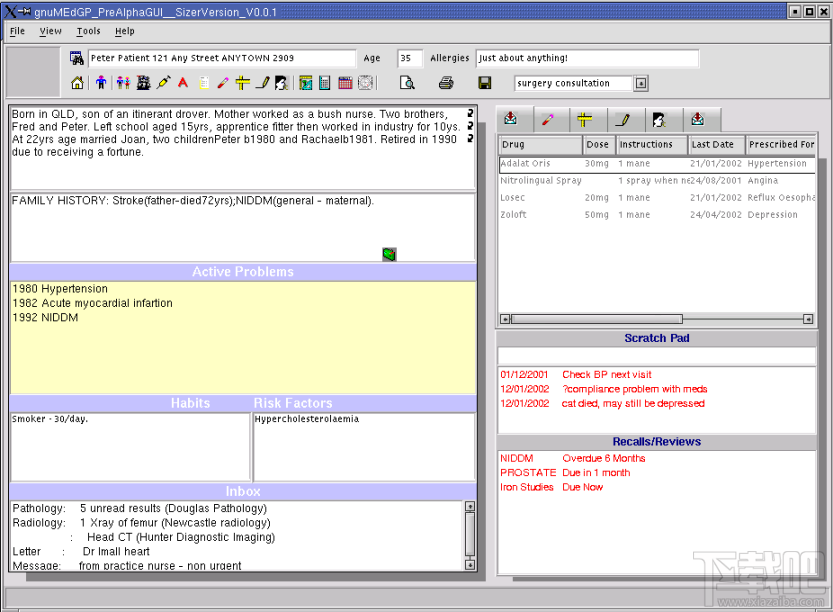The height and width of the screenshot is (612, 833).
Task: Click the red pencil annotation icon
Action: pyautogui.click(x=221, y=83)
